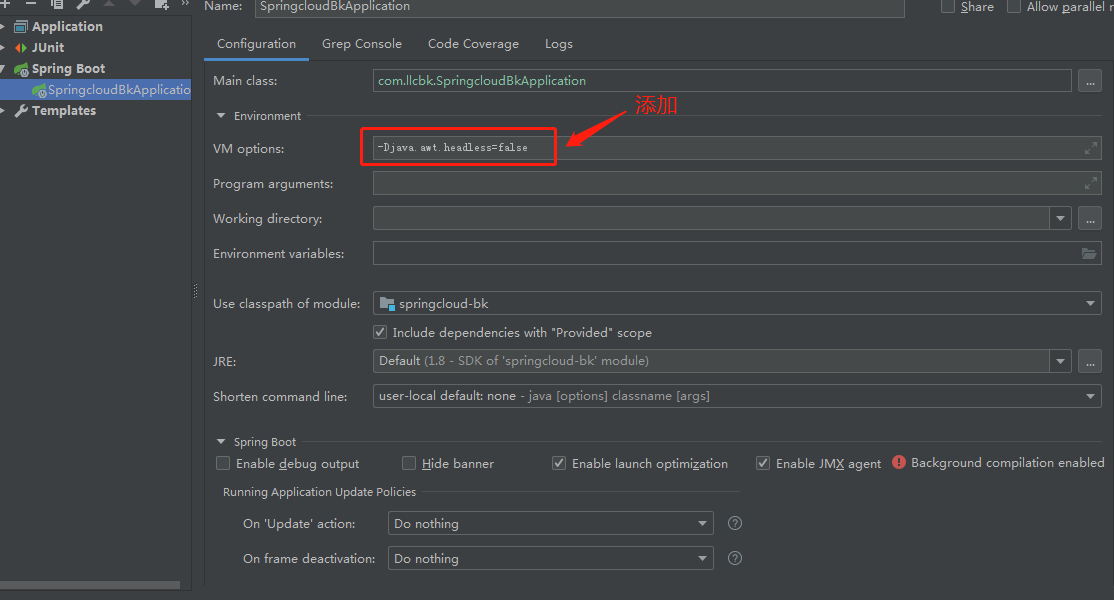Collapse the Spring Boot tree node

[3, 69]
